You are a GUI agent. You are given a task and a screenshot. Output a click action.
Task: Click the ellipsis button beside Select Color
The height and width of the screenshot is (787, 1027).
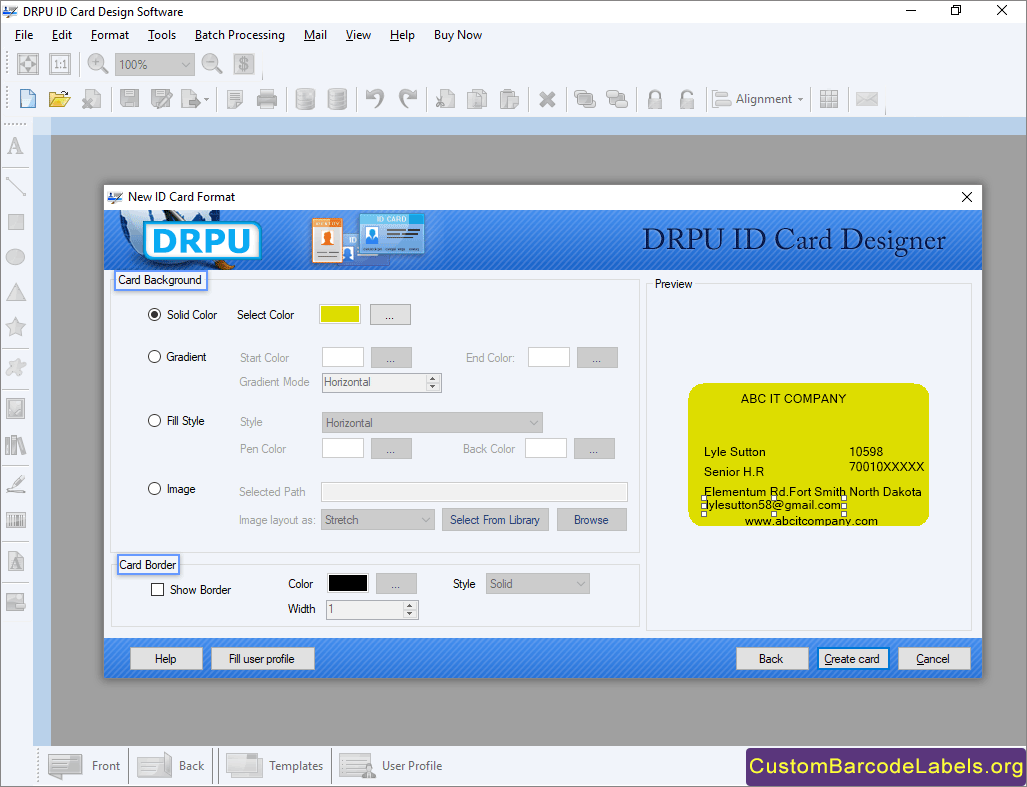[x=390, y=315]
